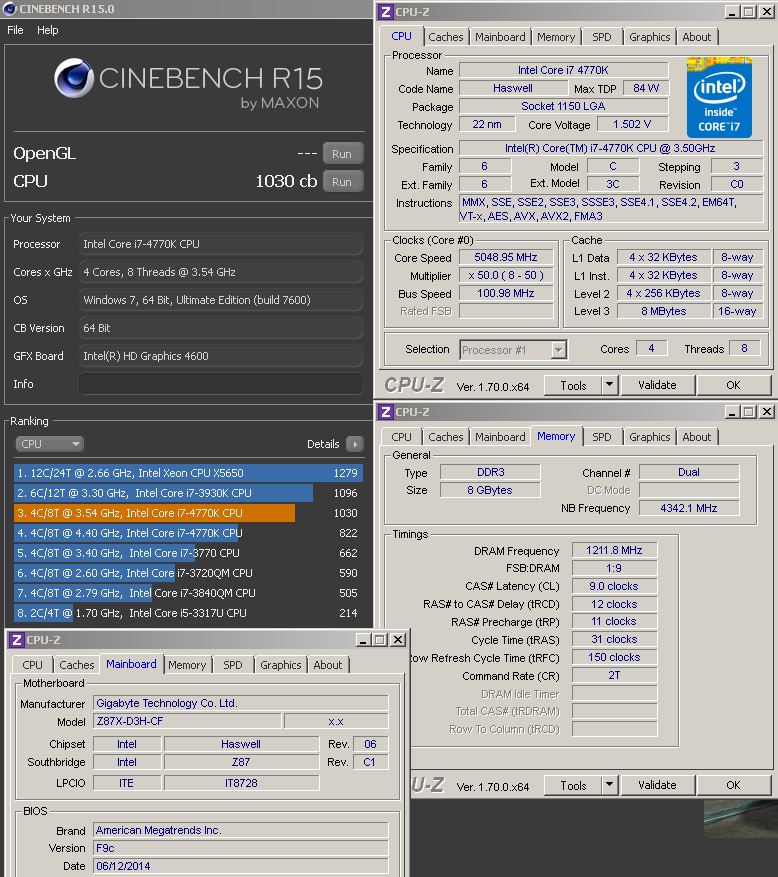Open Tools dropdown arrow in Memory CPU-Z window

[609, 785]
